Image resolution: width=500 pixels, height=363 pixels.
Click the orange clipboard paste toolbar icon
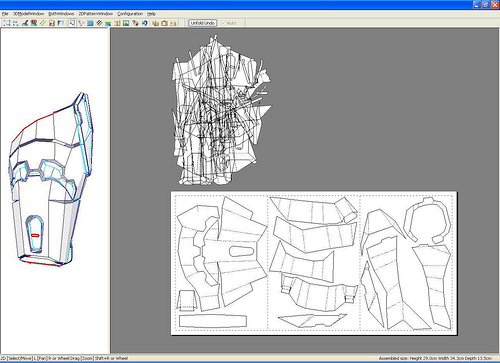click(x=164, y=23)
